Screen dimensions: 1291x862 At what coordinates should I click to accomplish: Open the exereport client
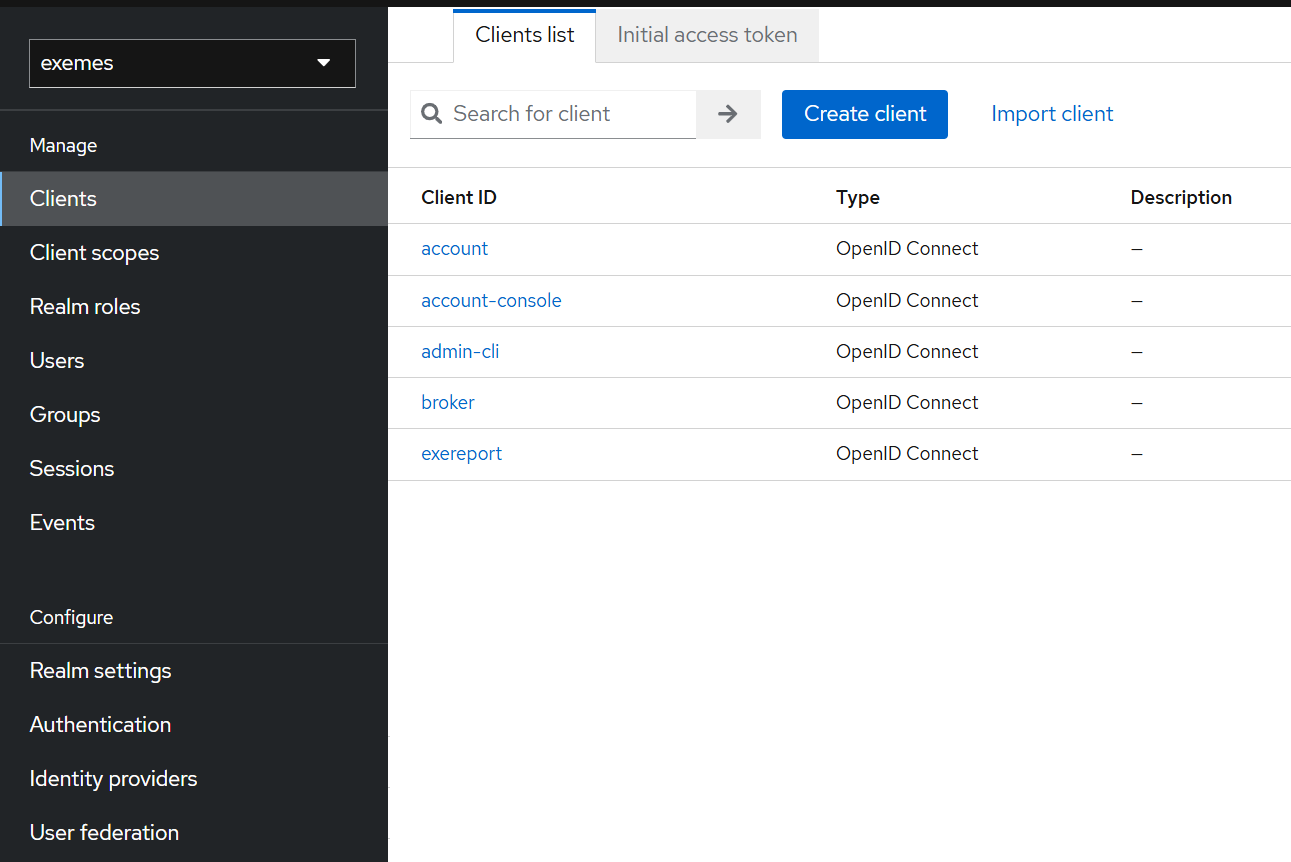(461, 454)
